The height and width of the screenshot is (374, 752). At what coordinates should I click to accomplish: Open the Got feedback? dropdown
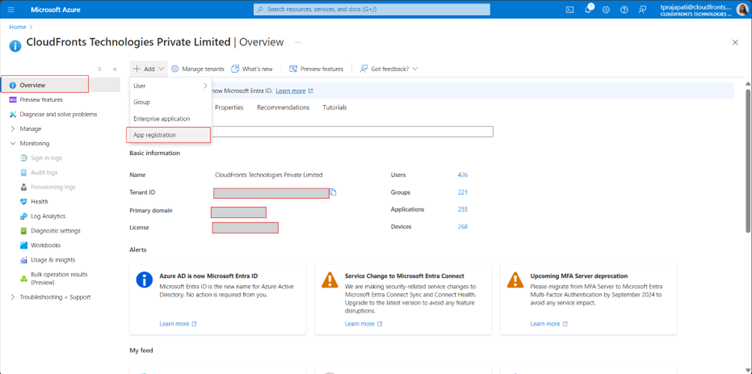[389, 69]
